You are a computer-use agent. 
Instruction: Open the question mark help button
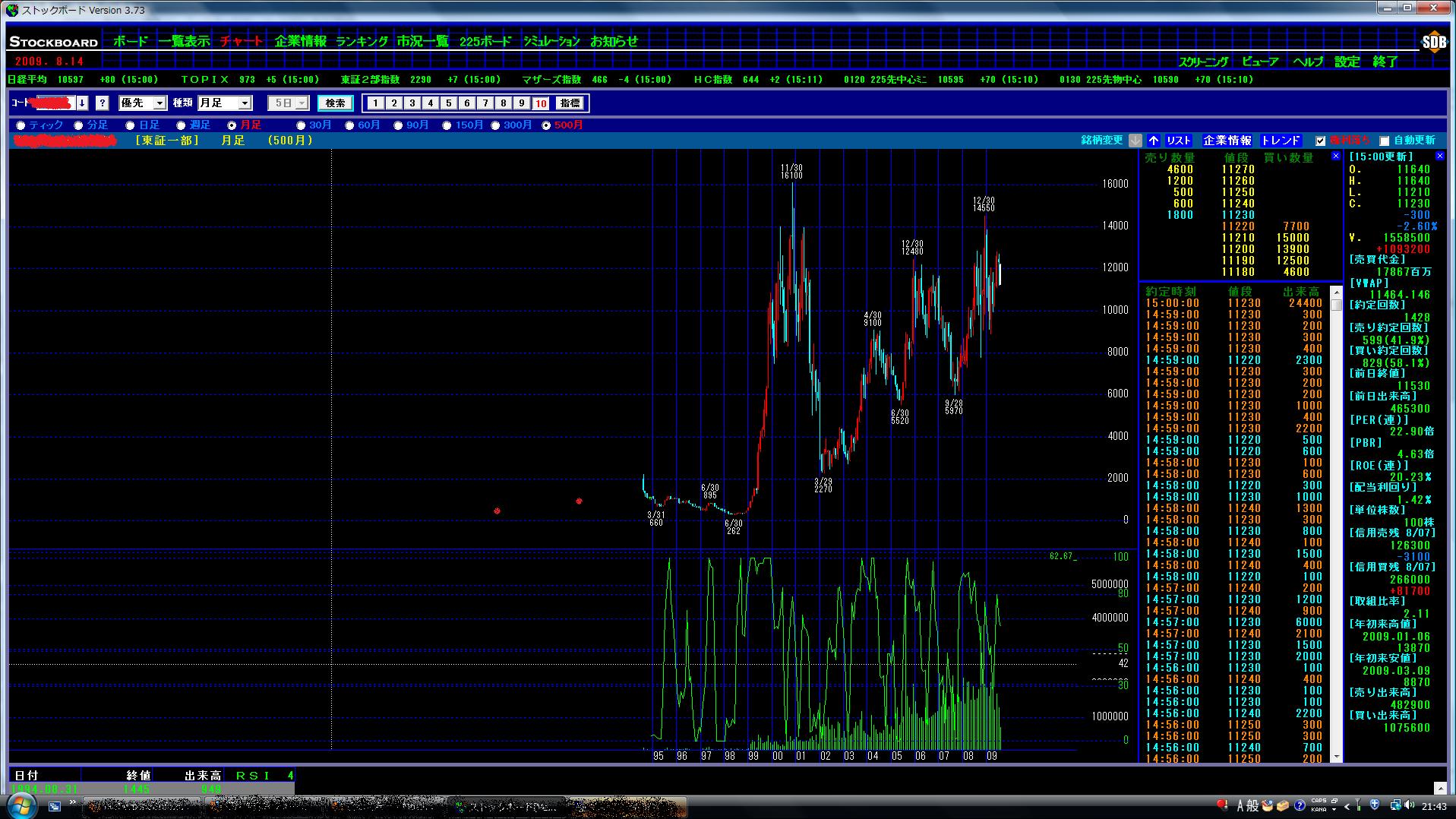tap(103, 103)
